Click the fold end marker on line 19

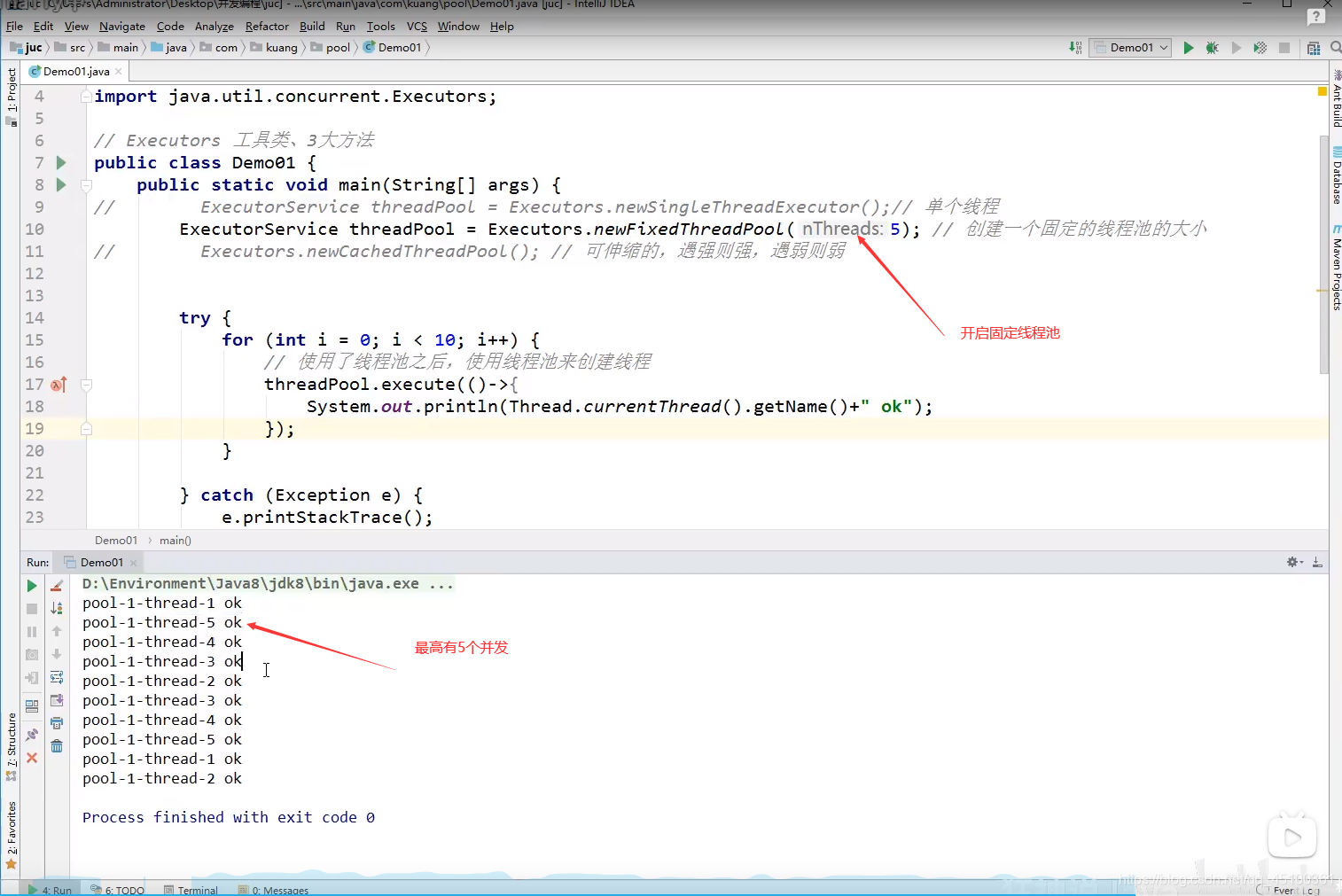(87, 429)
